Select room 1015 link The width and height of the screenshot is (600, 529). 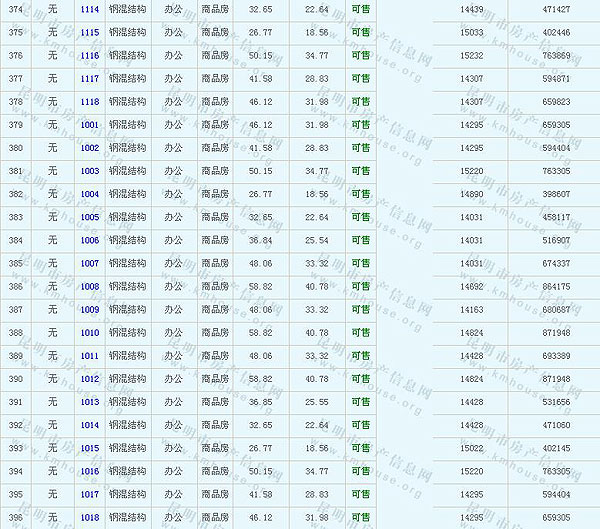click(x=90, y=448)
